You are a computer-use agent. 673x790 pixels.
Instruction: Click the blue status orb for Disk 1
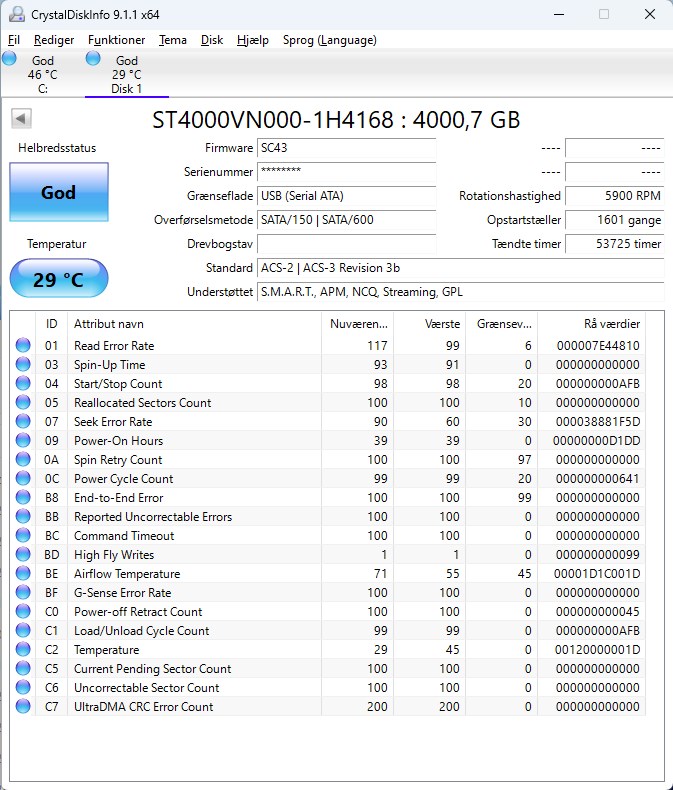pos(93,58)
